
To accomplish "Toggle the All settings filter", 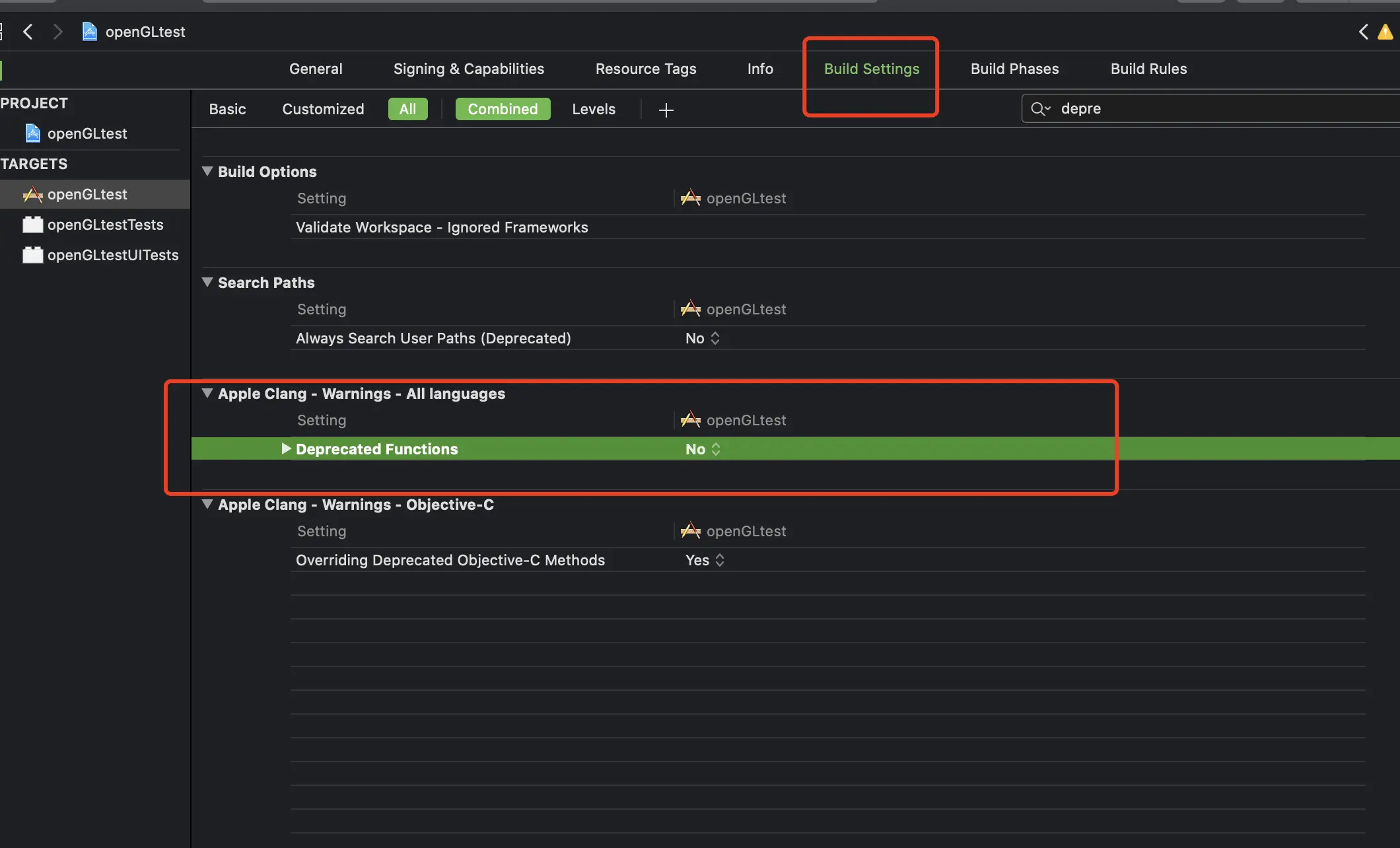I will tap(407, 109).
